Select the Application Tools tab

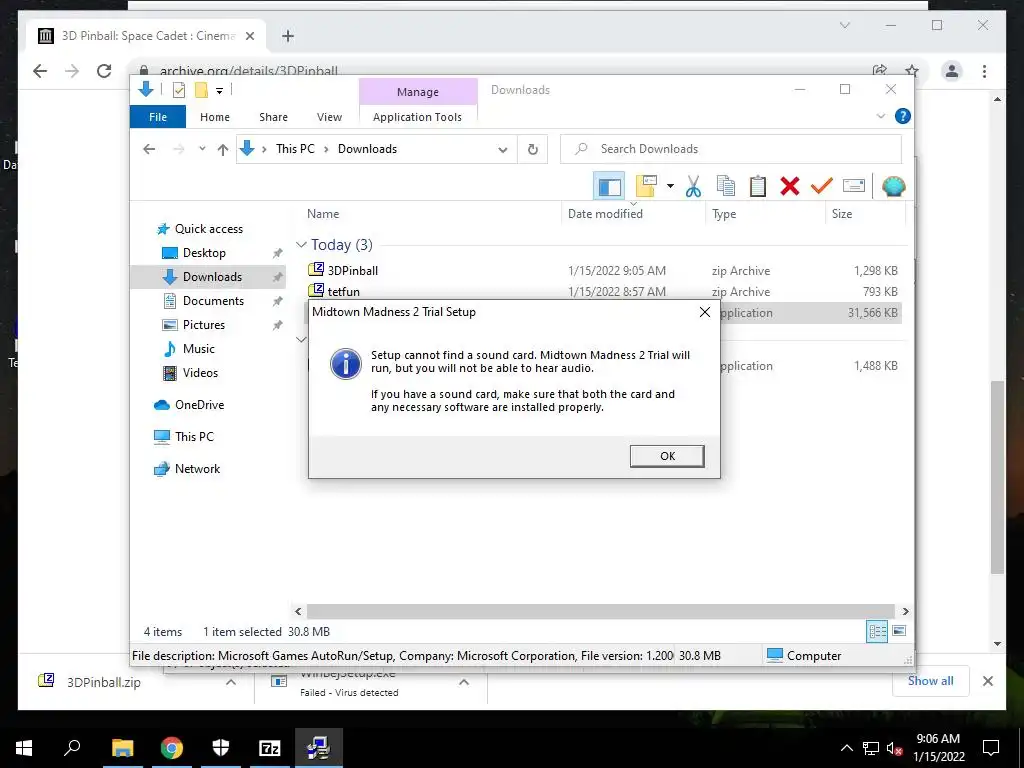pos(417,117)
